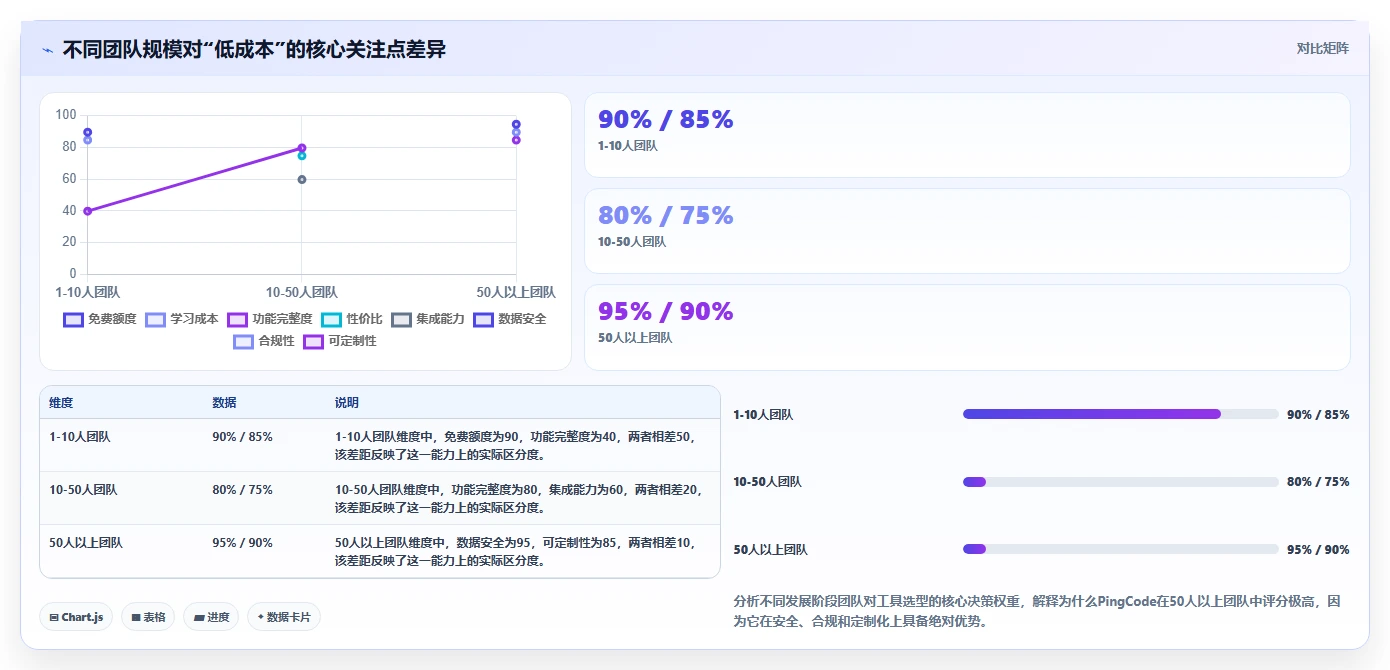
Task: Click the chart point at 10-50人团队 value 60
Action: click(302, 179)
